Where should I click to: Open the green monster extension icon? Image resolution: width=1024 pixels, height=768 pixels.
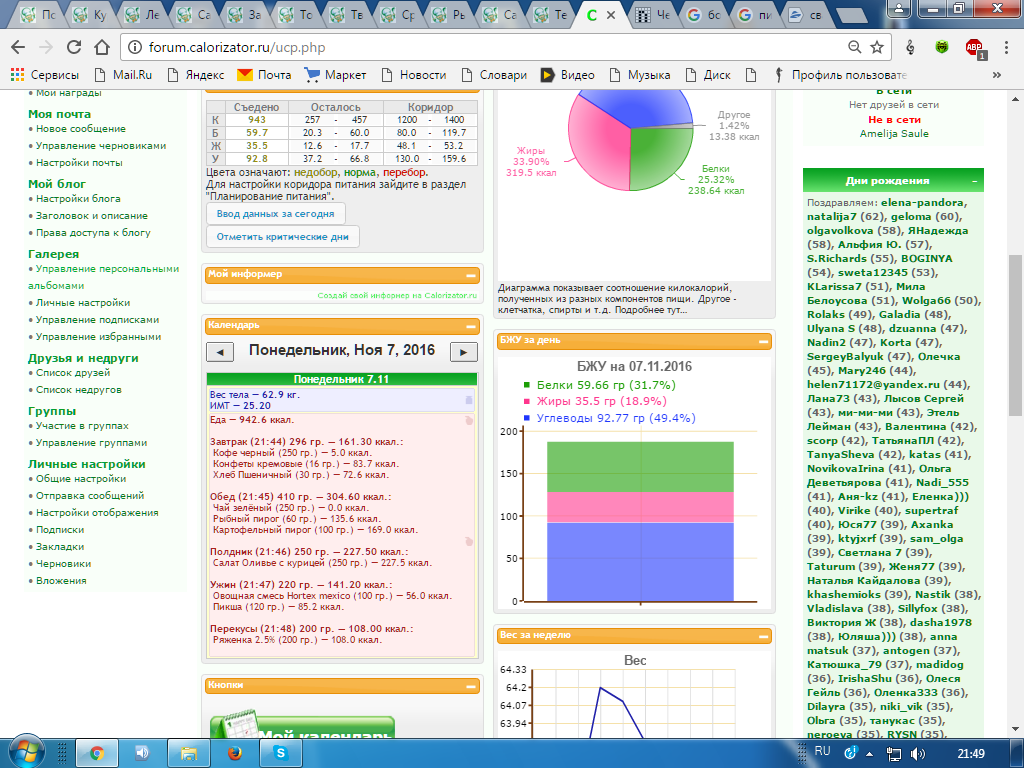942,47
